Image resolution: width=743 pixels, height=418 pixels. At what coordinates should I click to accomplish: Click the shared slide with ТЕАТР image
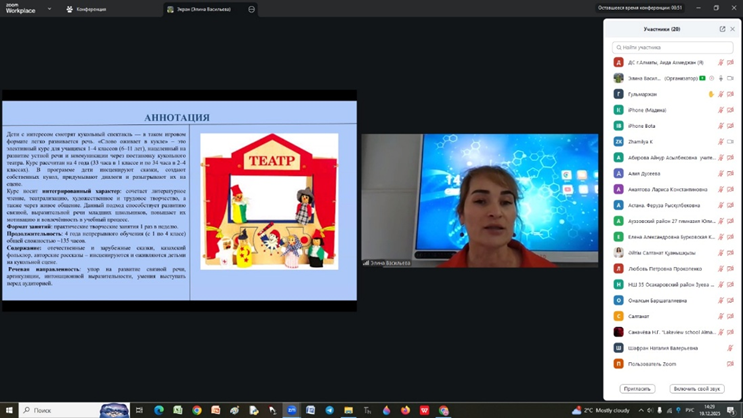[x=179, y=200]
